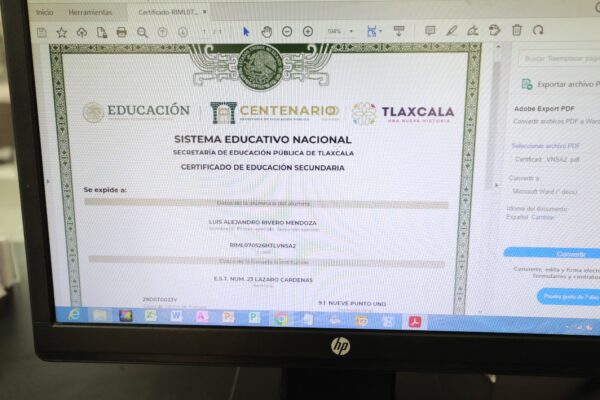600x400 pixels.
Task: Click the Save file icon in toolbar
Action: pos(41,32)
